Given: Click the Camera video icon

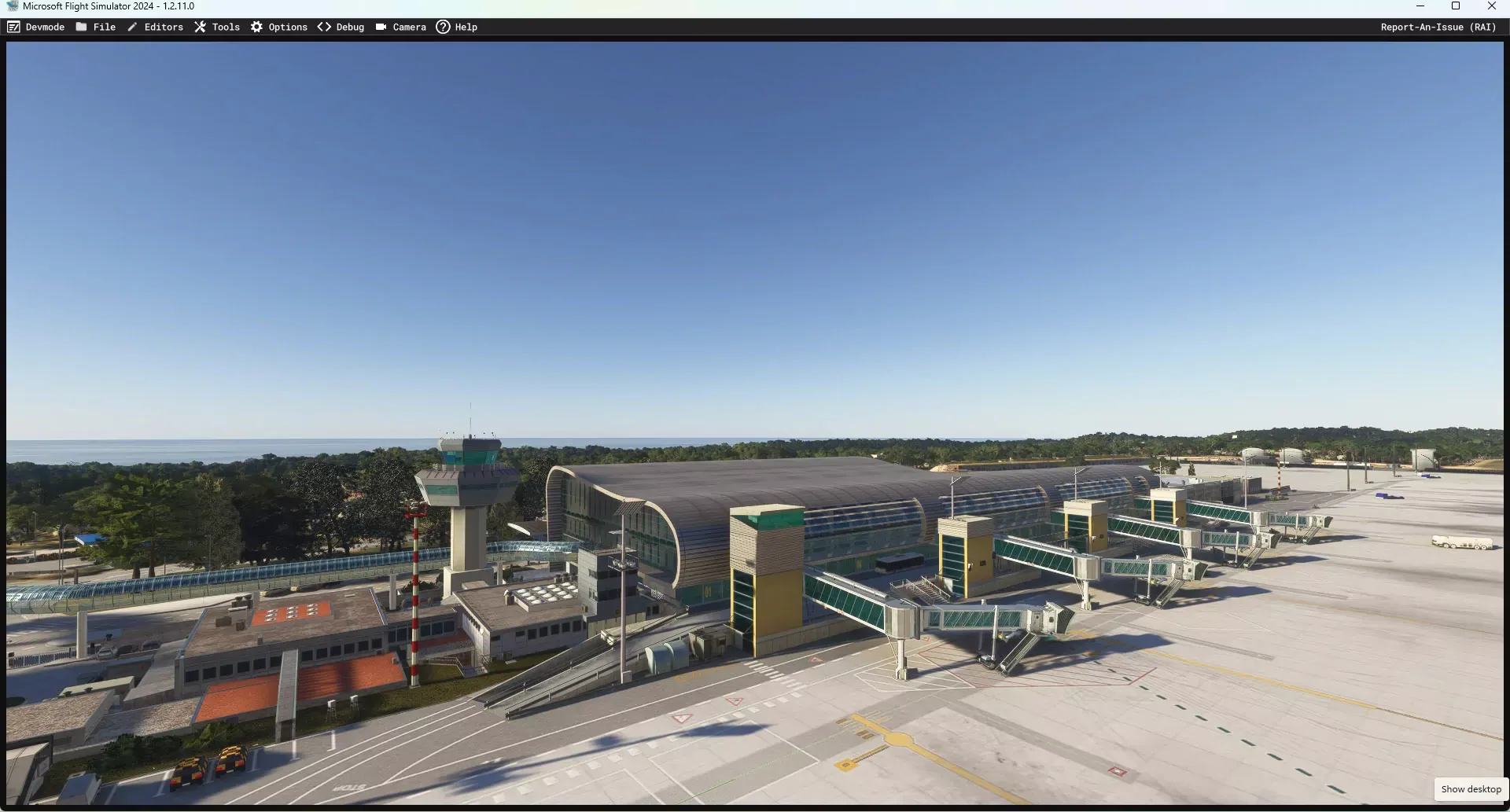Looking at the screenshot, I should point(381,27).
